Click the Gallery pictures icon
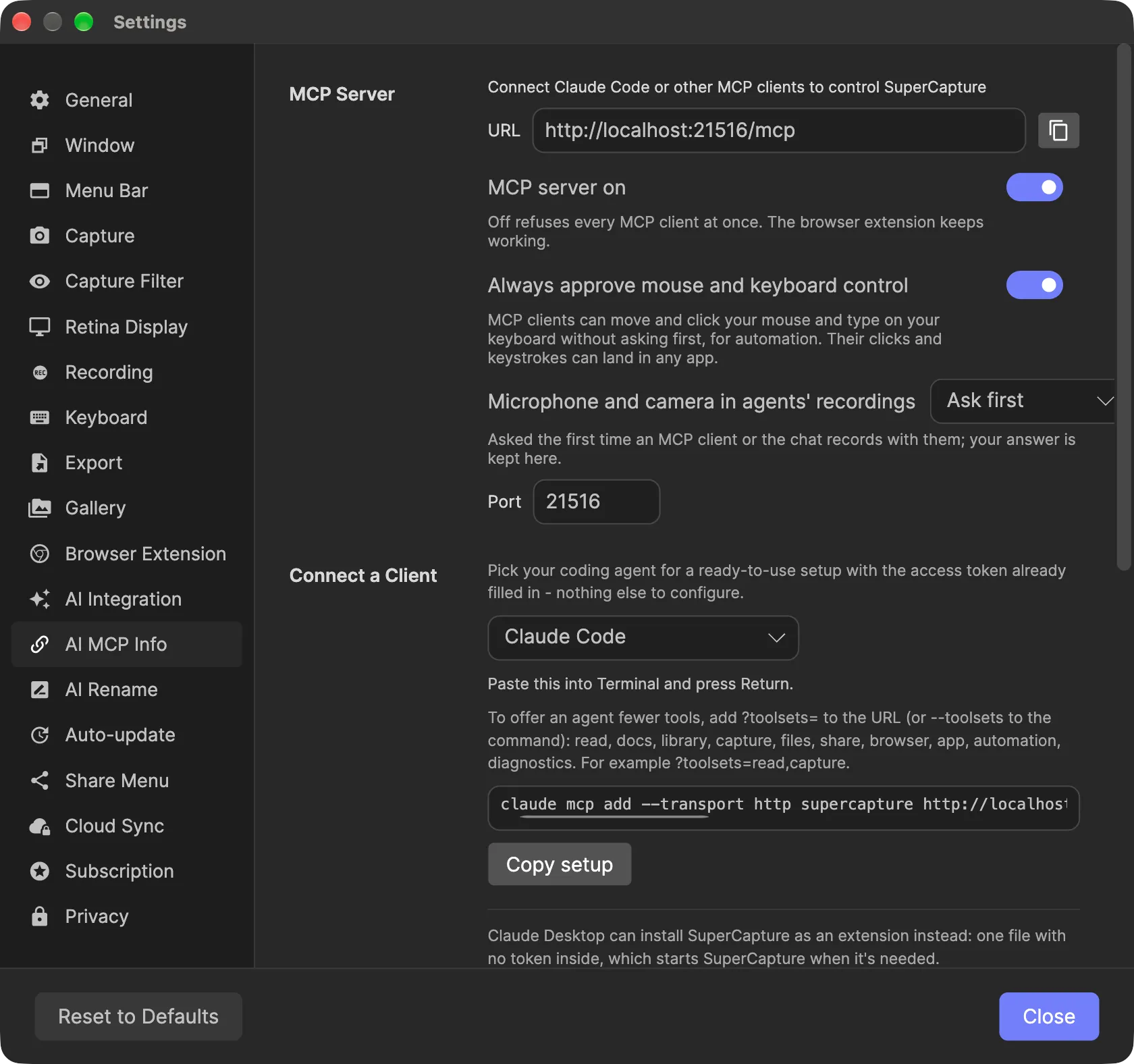This screenshot has height=1064, width=1134. pos(40,508)
